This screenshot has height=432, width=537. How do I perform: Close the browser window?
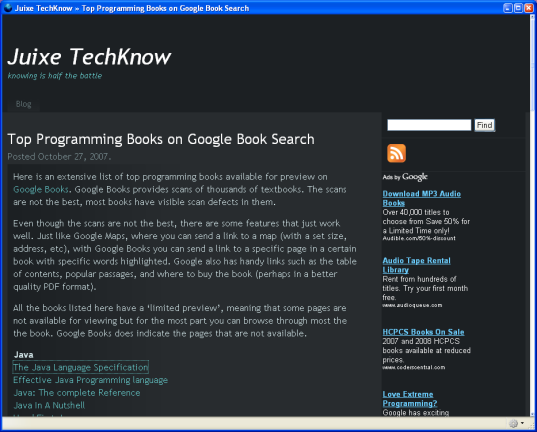click(529, 8)
